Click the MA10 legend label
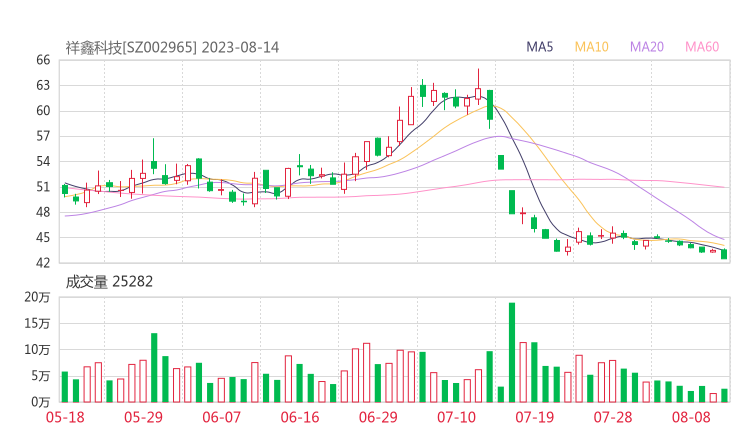The height and width of the screenshot is (440, 740). click(x=591, y=47)
